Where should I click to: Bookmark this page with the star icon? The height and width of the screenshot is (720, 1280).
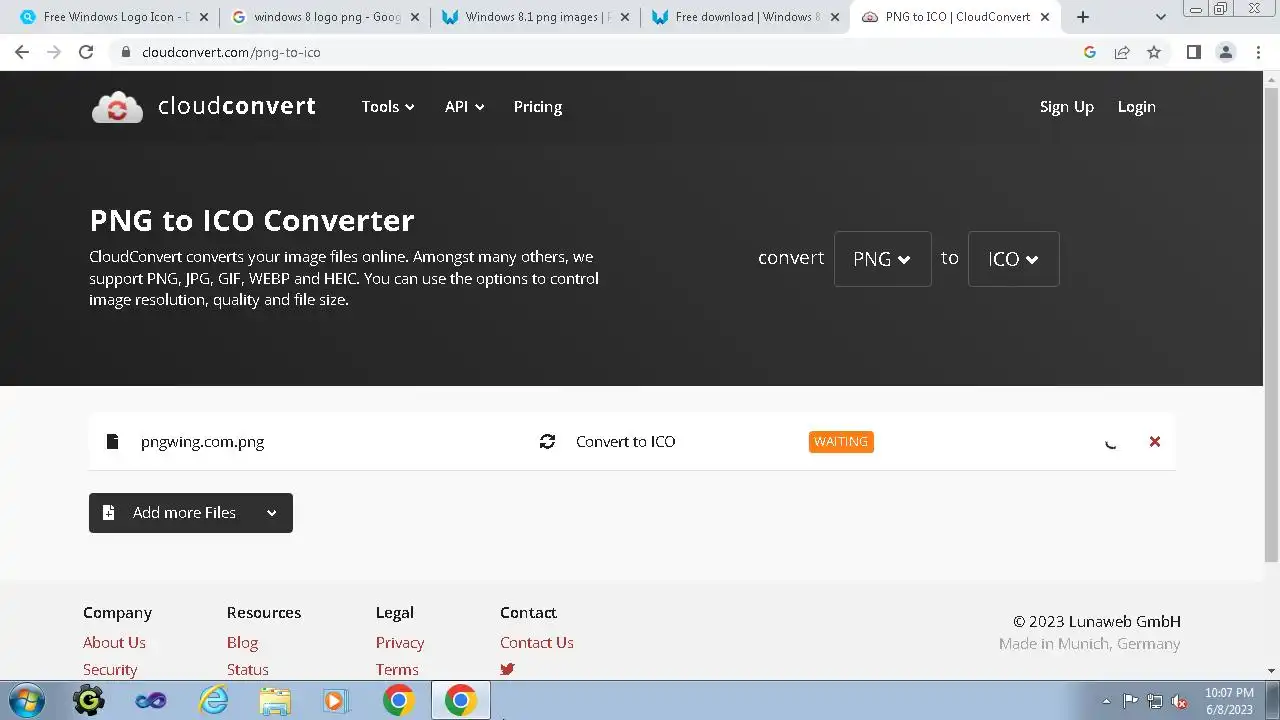click(1154, 52)
